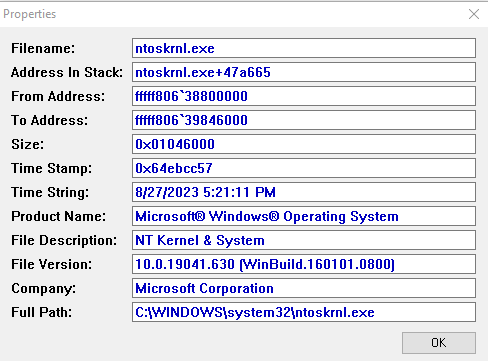Image resolution: width=488 pixels, height=361 pixels.
Task: Click the To Address value field
Action: coord(304,120)
